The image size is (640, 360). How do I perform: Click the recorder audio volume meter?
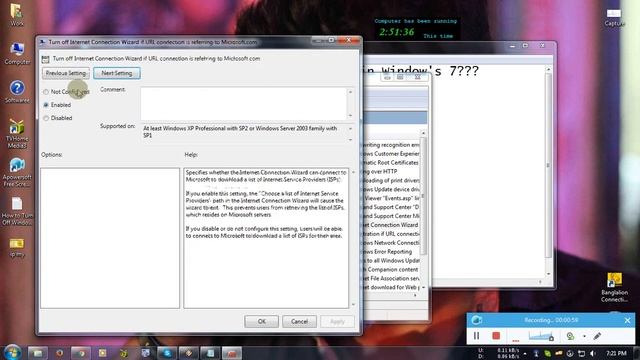pyautogui.click(x=540, y=336)
